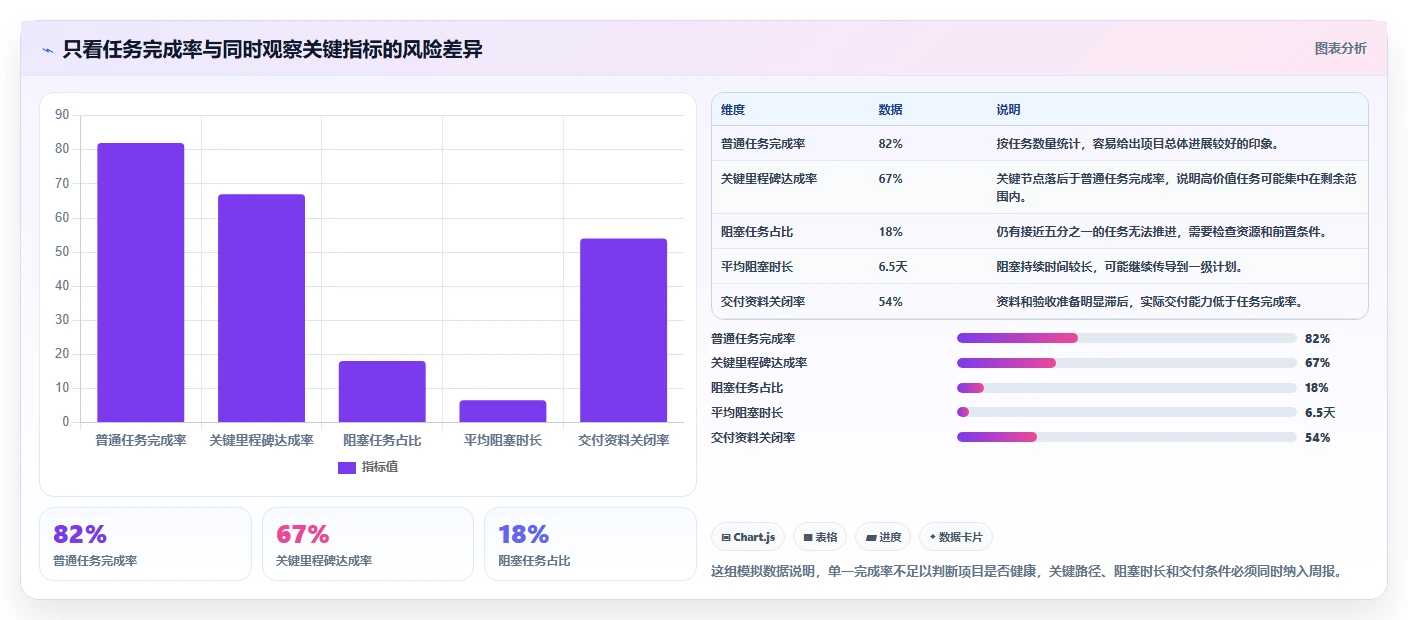Viewport: 1408px width, 620px height.
Task: Click the 数据 table column header
Action: tap(891, 110)
